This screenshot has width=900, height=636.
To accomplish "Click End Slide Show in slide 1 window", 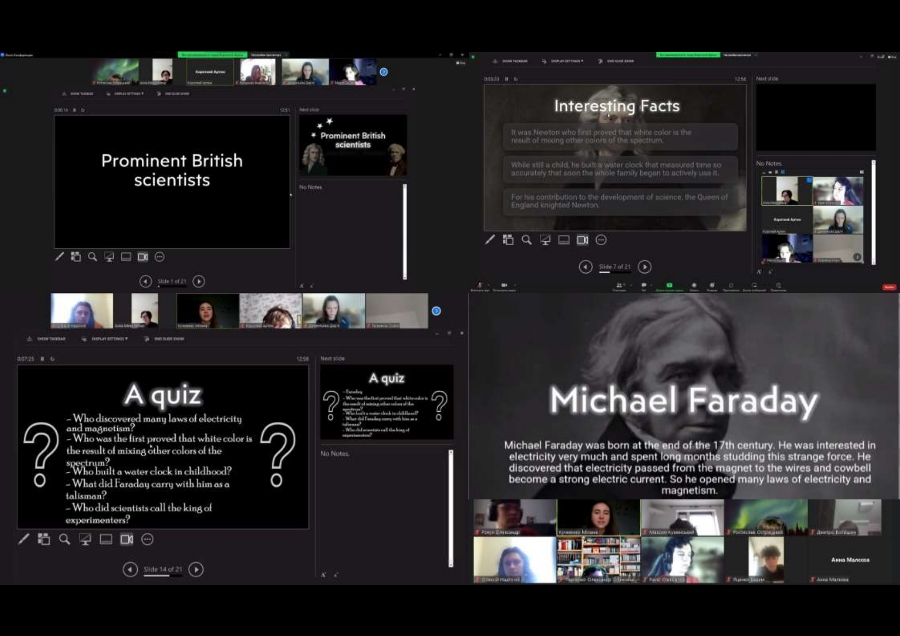I will pyautogui.click(x=173, y=94).
